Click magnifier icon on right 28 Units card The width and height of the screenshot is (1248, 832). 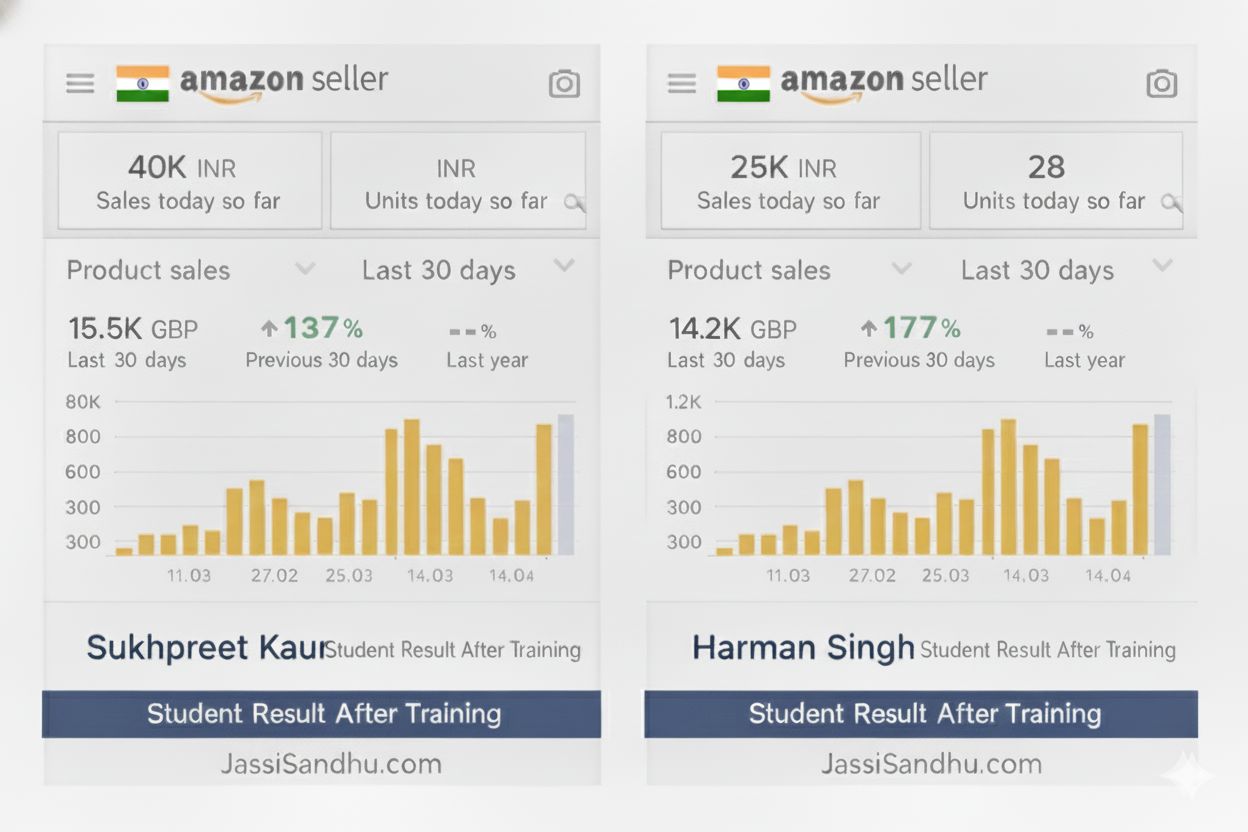(x=1171, y=202)
